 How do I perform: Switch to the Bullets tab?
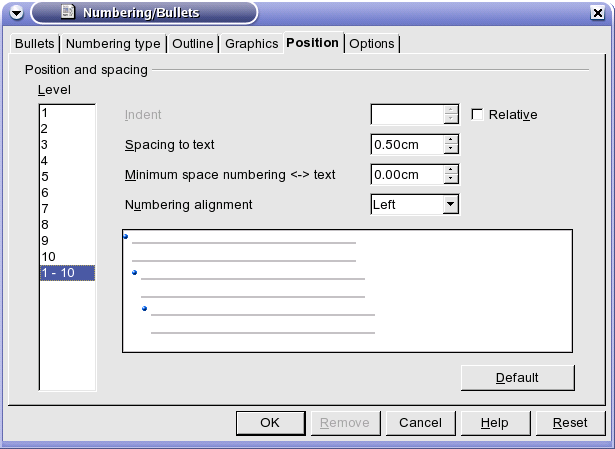tap(35, 44)
